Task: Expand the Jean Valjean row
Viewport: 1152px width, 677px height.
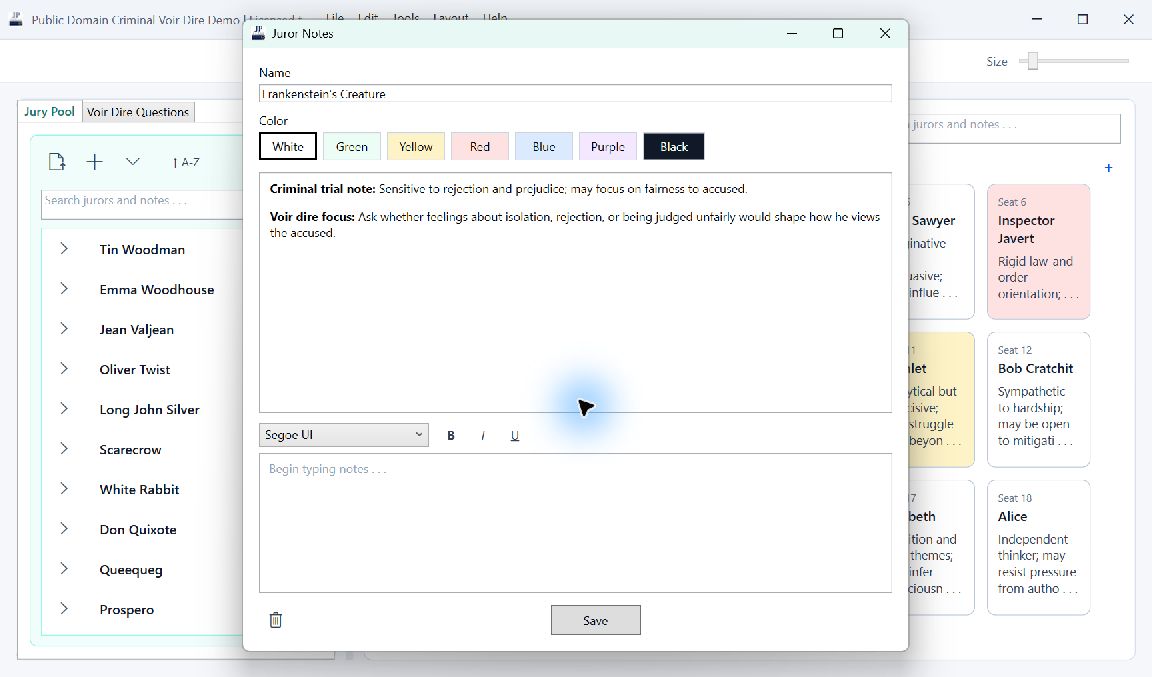Action: tap(64, 329)
